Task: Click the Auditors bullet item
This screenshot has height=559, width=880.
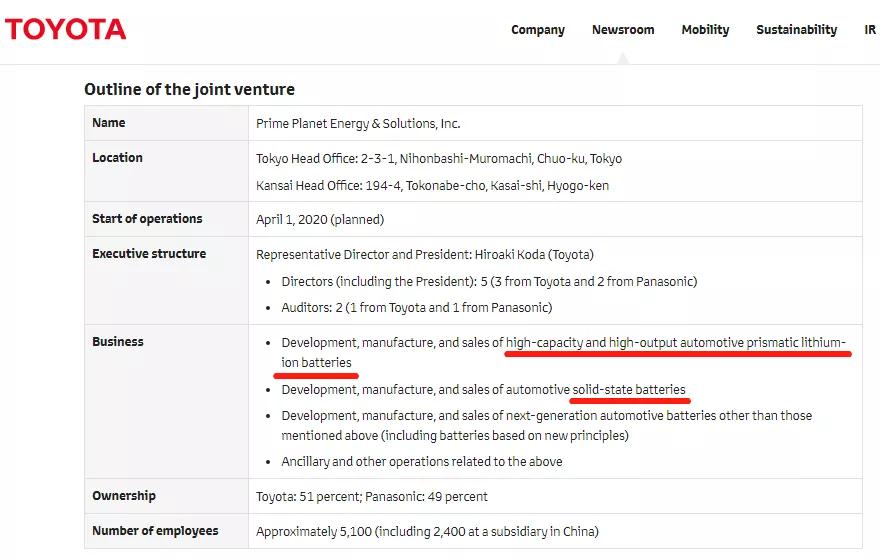Action: (416, 307)
